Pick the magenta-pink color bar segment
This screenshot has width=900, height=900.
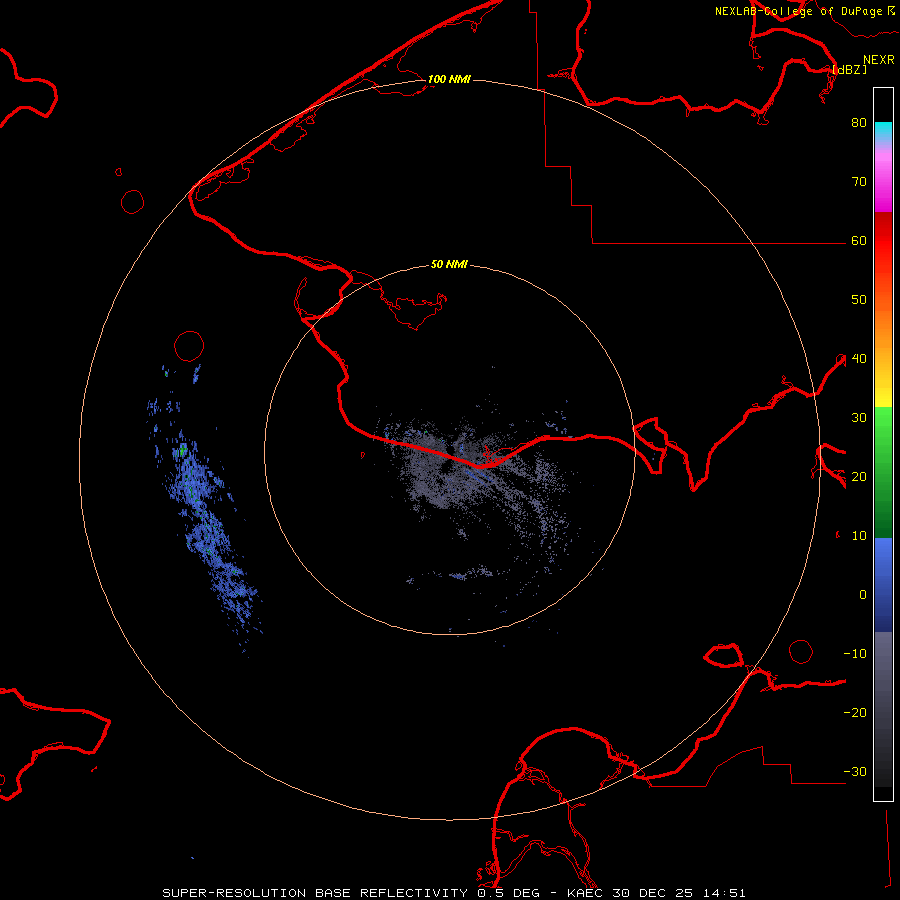click(883, 181)
